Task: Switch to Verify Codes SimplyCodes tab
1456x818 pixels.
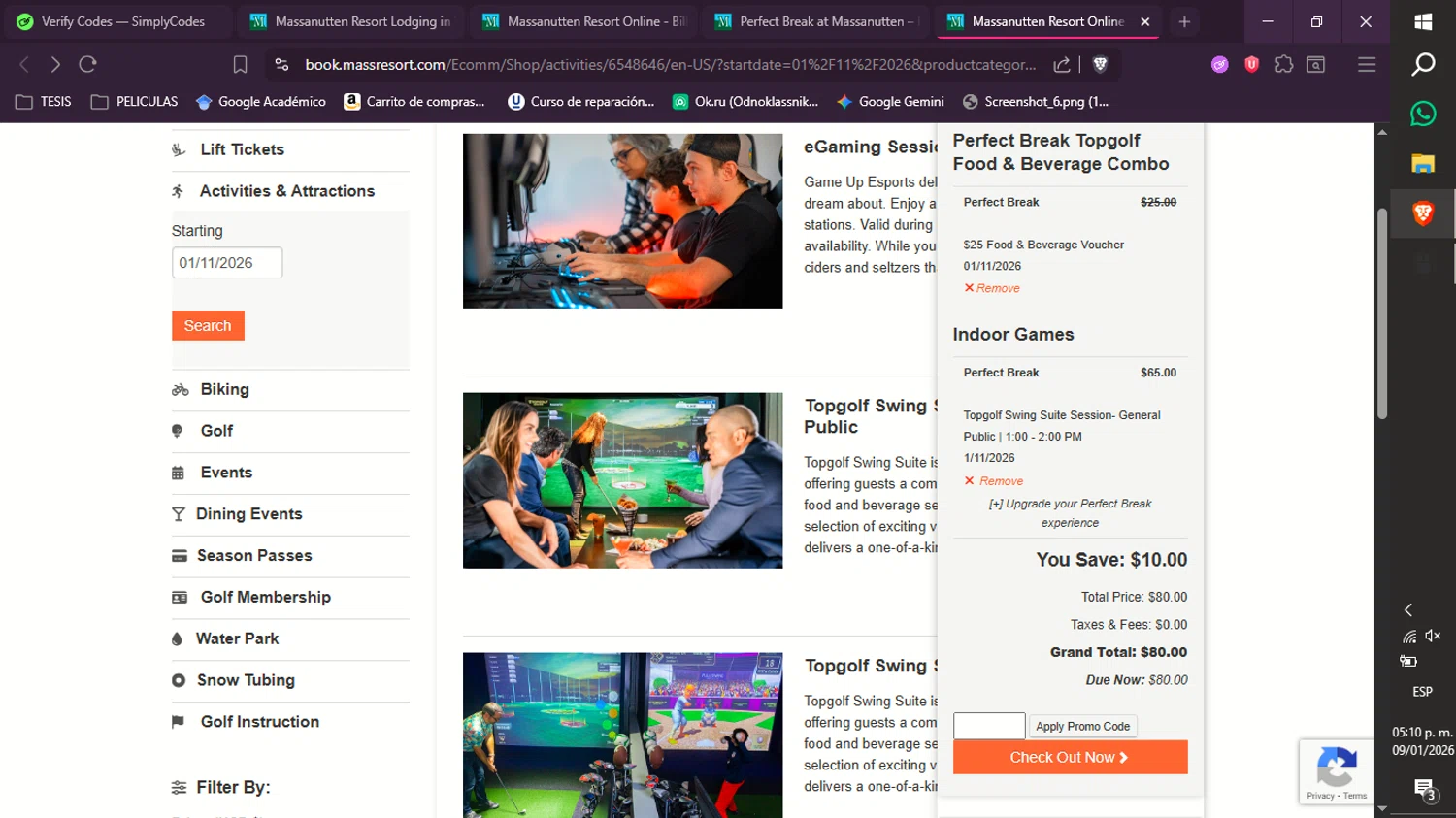Action: (x=116, y=21)
